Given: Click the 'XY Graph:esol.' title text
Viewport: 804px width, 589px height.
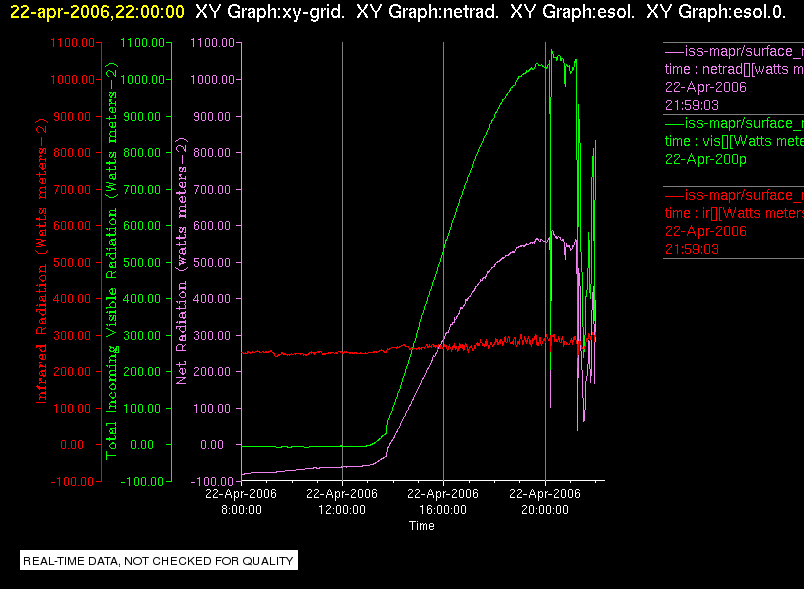Looking at the screenshot, I should click(572, 11).
